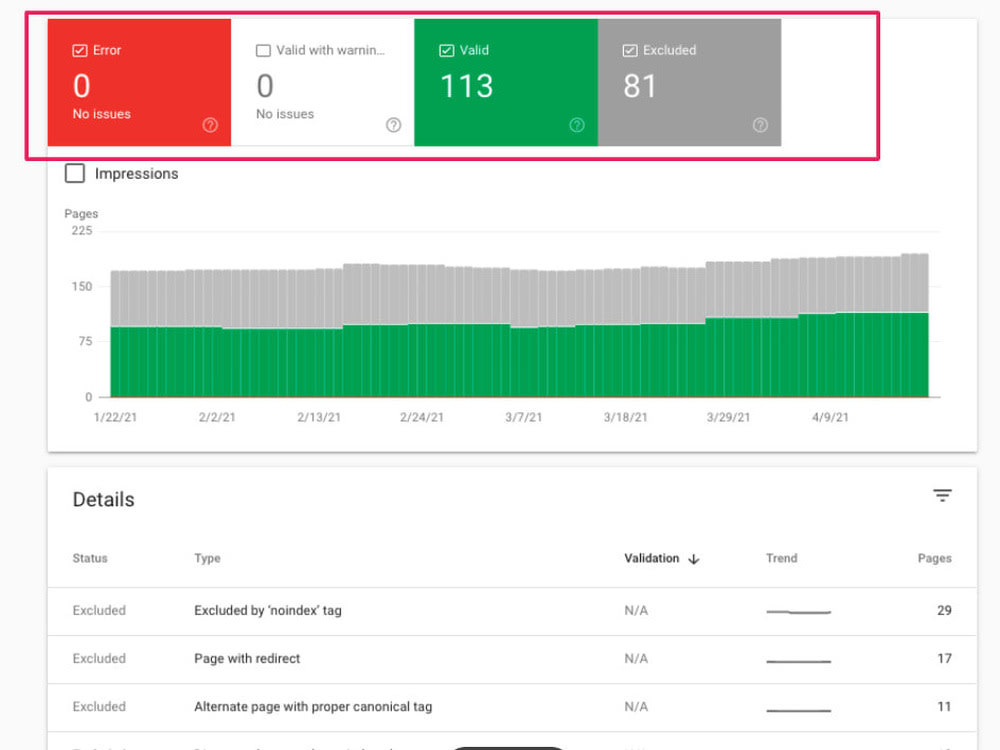Click the 113 Valid count

[x=467, y=86]
